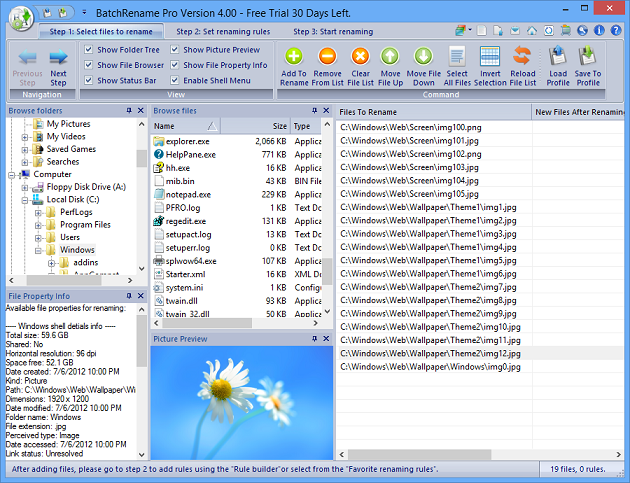Viewport: 630px width, 483px height.
Task: Collapse the Computer tree node
Action: tap(12, 175)
